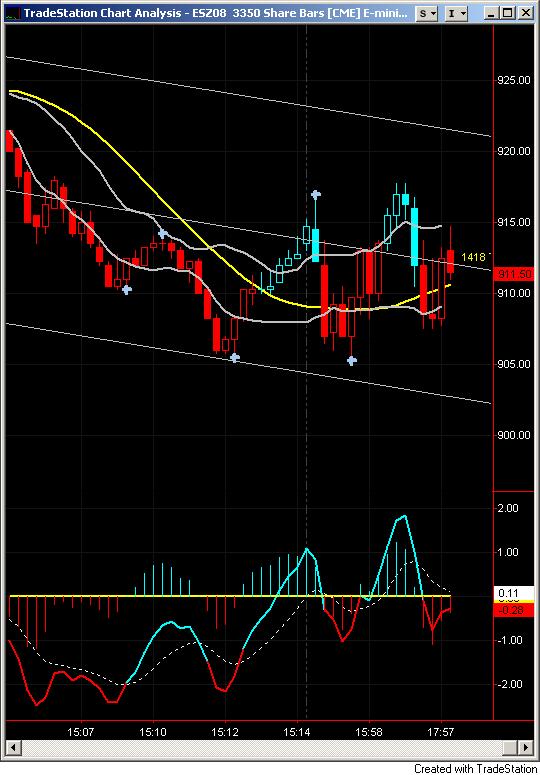Click the red -0.28 indicator value label
Screen dimensions: 540x775
[514, 610]
